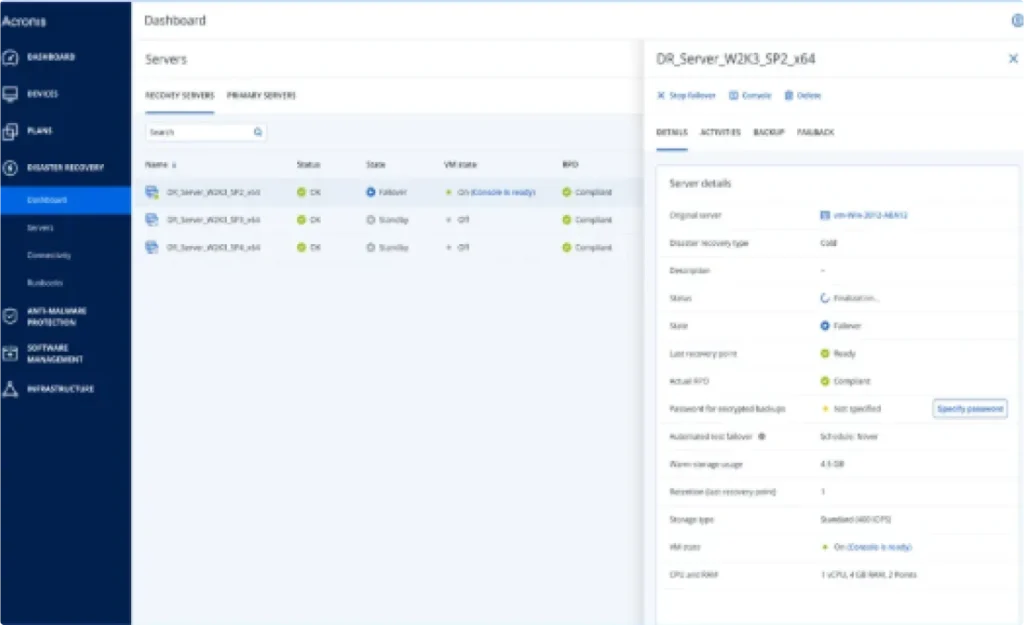Switch to the Primary Servers tab
Viewport: 1024px width, 625px height.
[x=261, y=95]
